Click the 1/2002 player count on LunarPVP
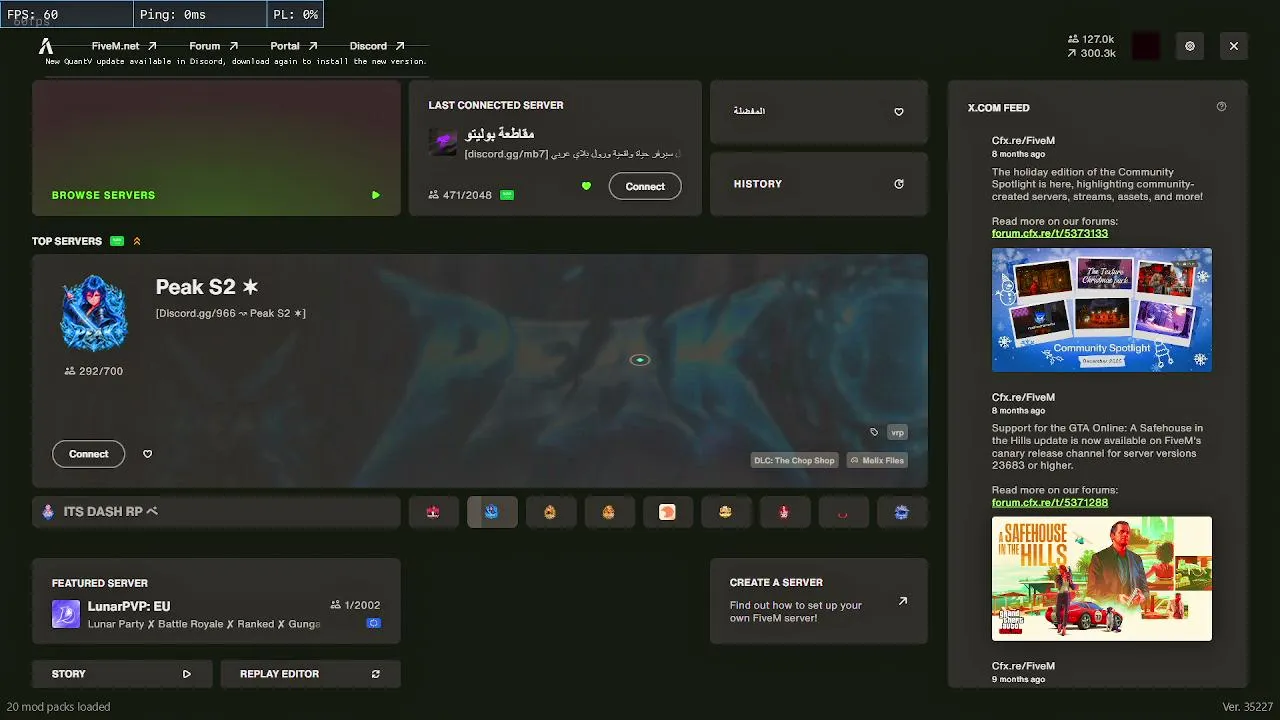 355,605
